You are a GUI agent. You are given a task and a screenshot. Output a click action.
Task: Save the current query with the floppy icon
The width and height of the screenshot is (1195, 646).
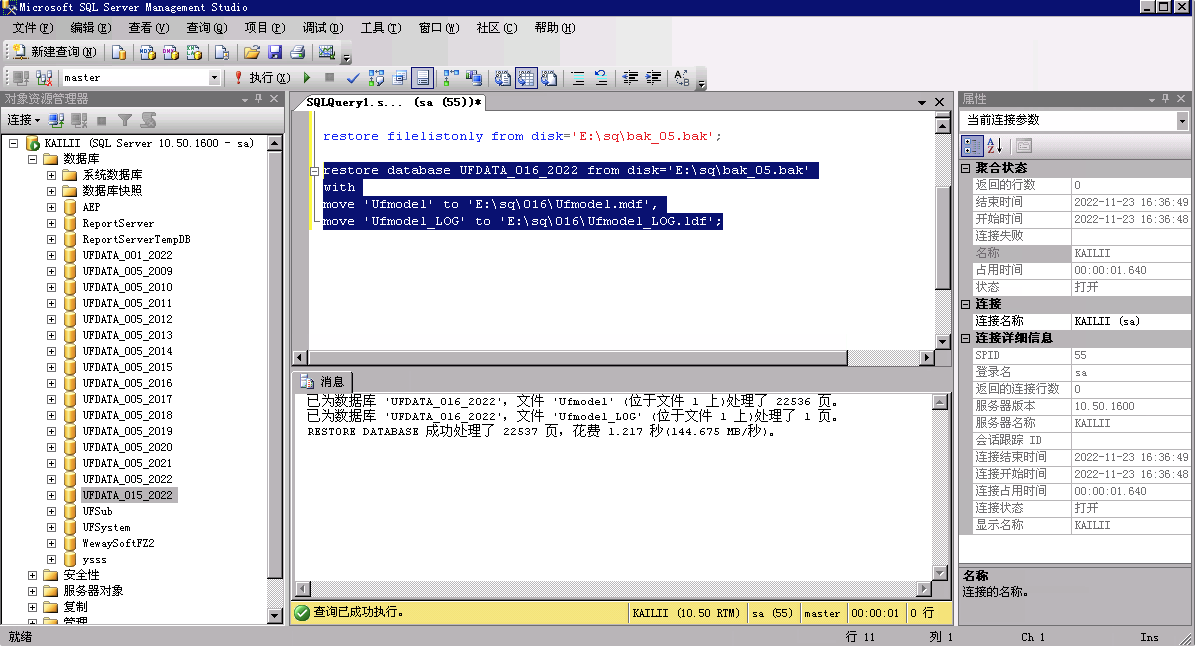click(275, 52)
